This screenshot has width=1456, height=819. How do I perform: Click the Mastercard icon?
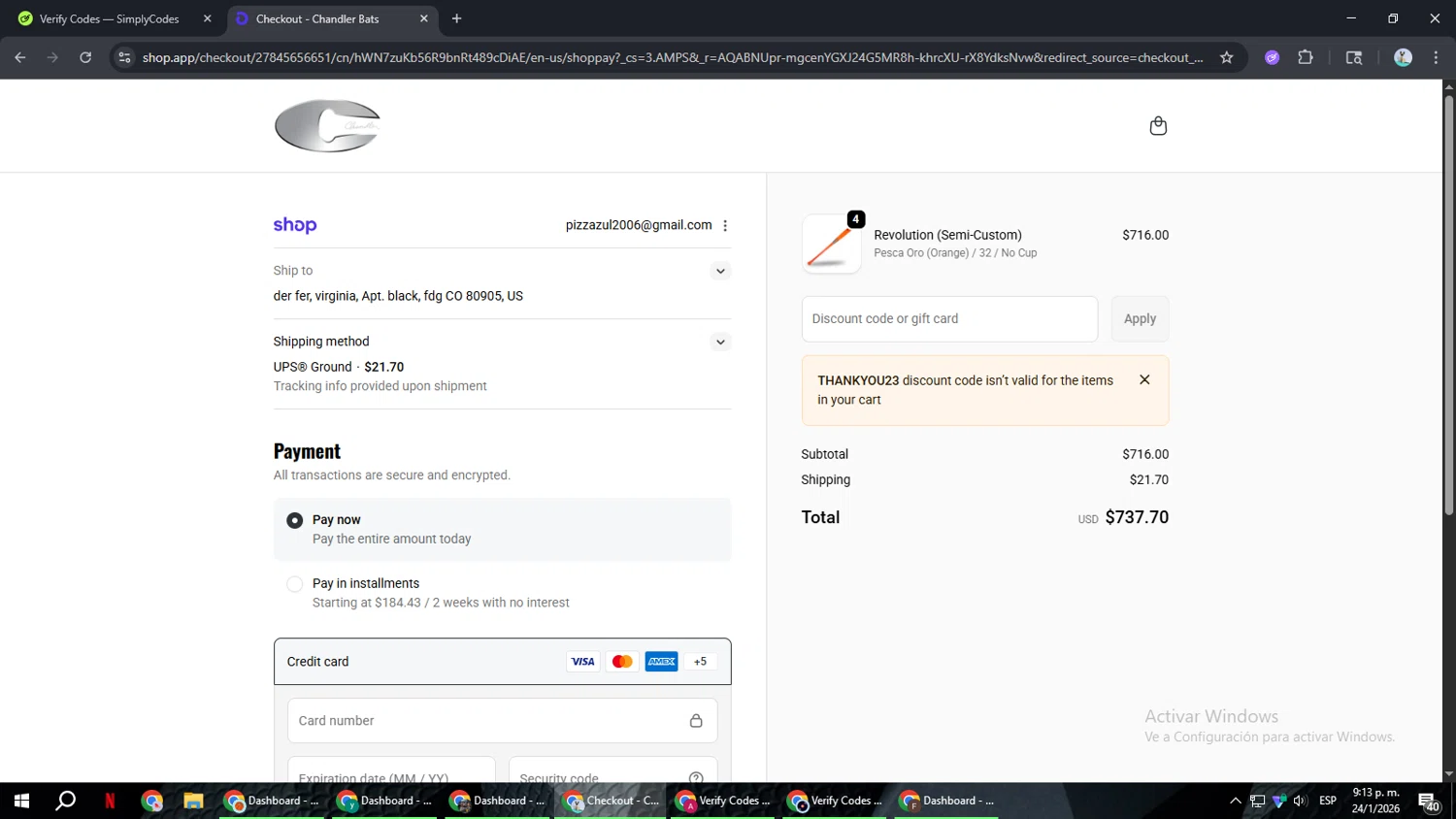622,662
